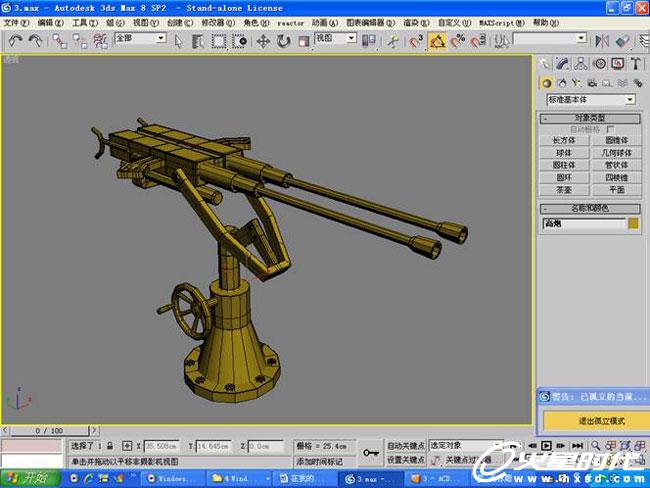
Task: Open the MAXScript menu
Action: coord(502,23)
